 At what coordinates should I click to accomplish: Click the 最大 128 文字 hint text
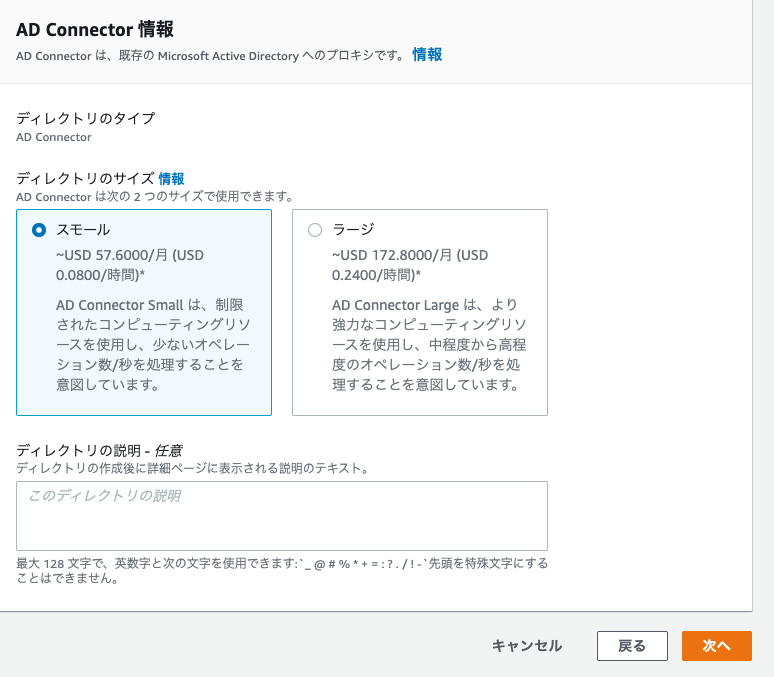pos(282,570)
